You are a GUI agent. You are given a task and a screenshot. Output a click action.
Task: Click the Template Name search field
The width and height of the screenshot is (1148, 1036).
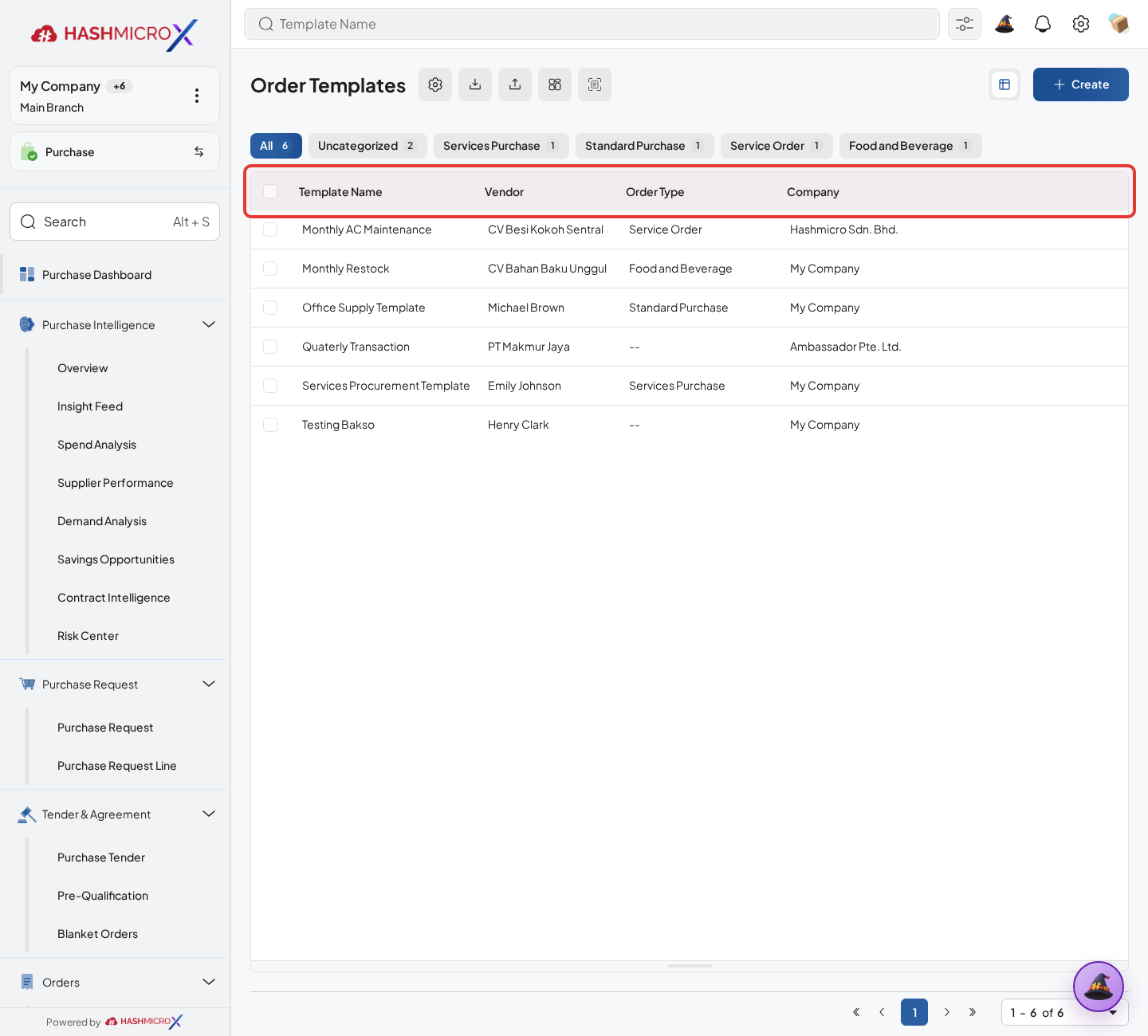tap(592, 24)
